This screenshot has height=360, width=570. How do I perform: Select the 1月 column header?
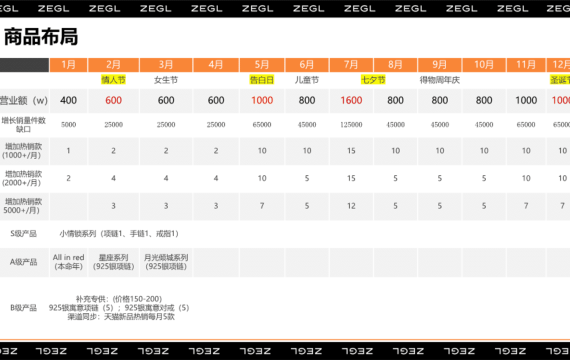[68, 65]
